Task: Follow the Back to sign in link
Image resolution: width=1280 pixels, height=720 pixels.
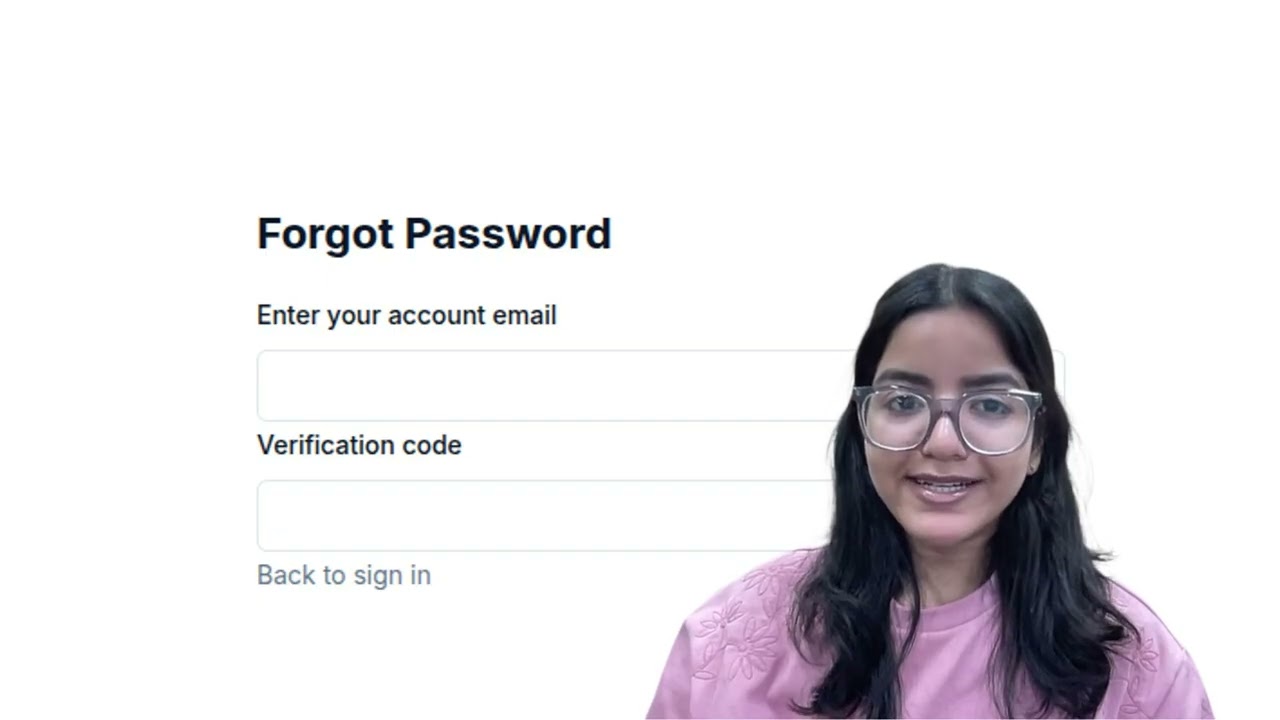Action: tap(344, 575)
